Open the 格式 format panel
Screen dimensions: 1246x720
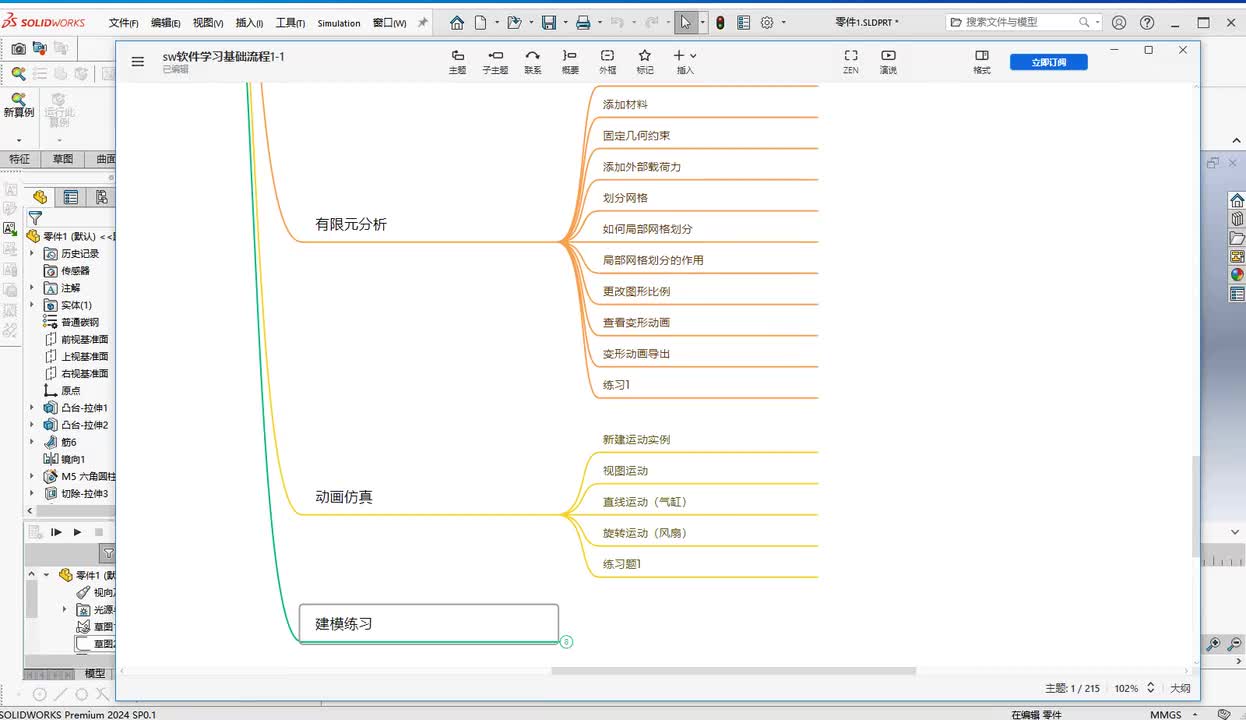(x=982, y=61)
